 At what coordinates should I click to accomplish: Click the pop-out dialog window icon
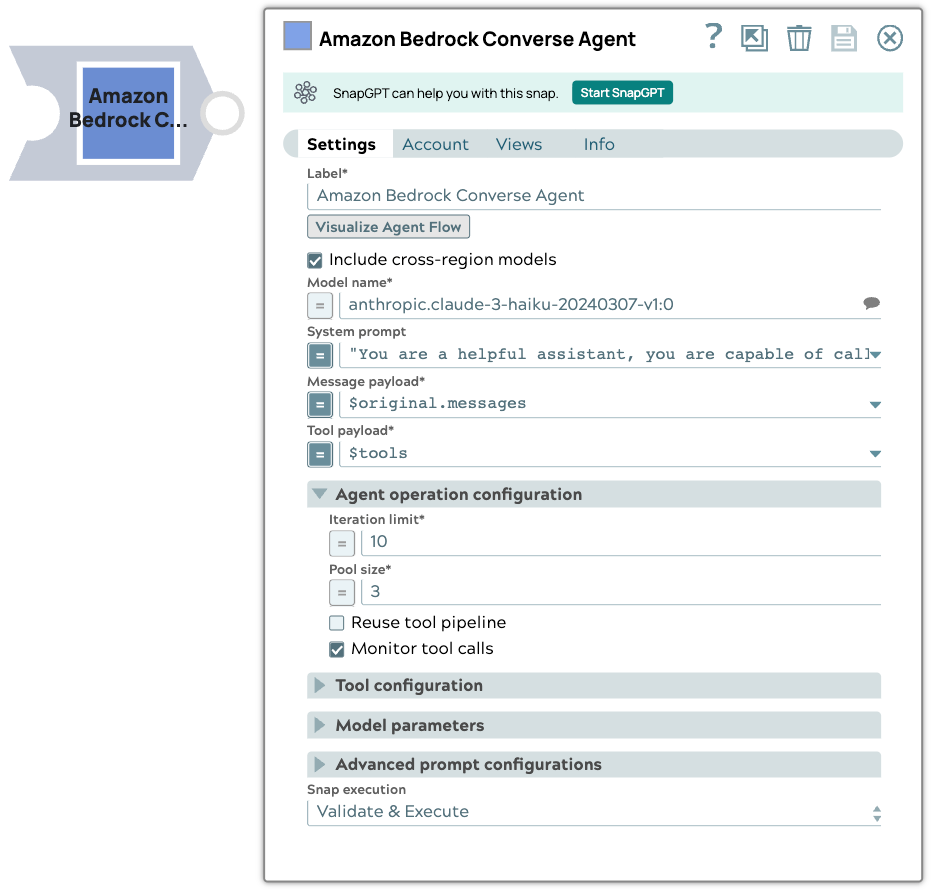[x=754, y=38]
